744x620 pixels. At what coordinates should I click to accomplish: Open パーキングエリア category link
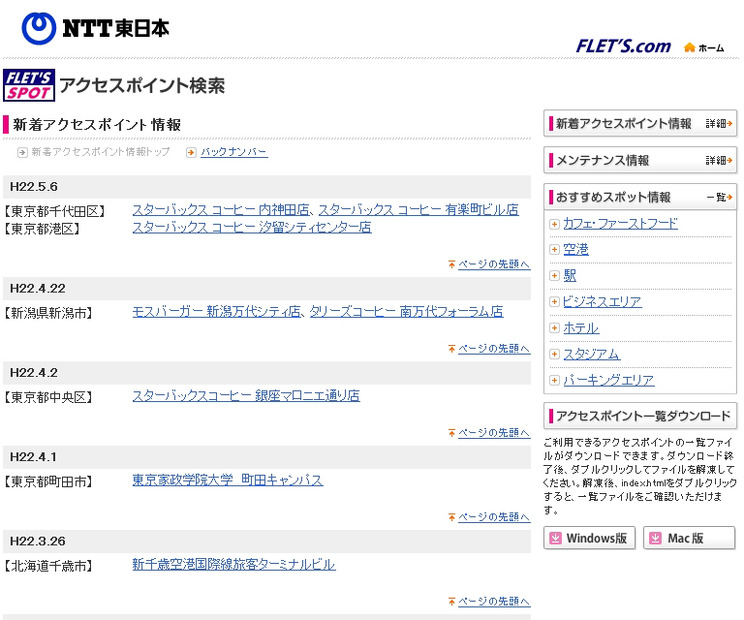coord(609,380)
